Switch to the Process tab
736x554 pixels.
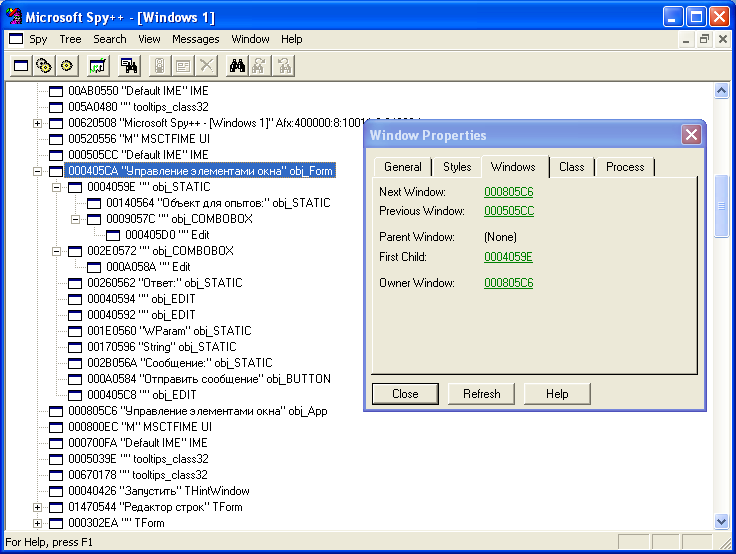625,167
